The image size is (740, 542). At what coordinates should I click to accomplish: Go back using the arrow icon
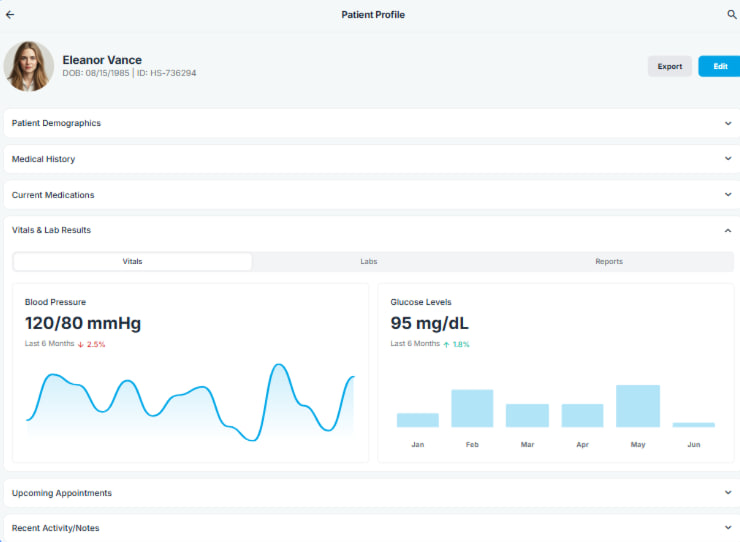pos(10,15)
